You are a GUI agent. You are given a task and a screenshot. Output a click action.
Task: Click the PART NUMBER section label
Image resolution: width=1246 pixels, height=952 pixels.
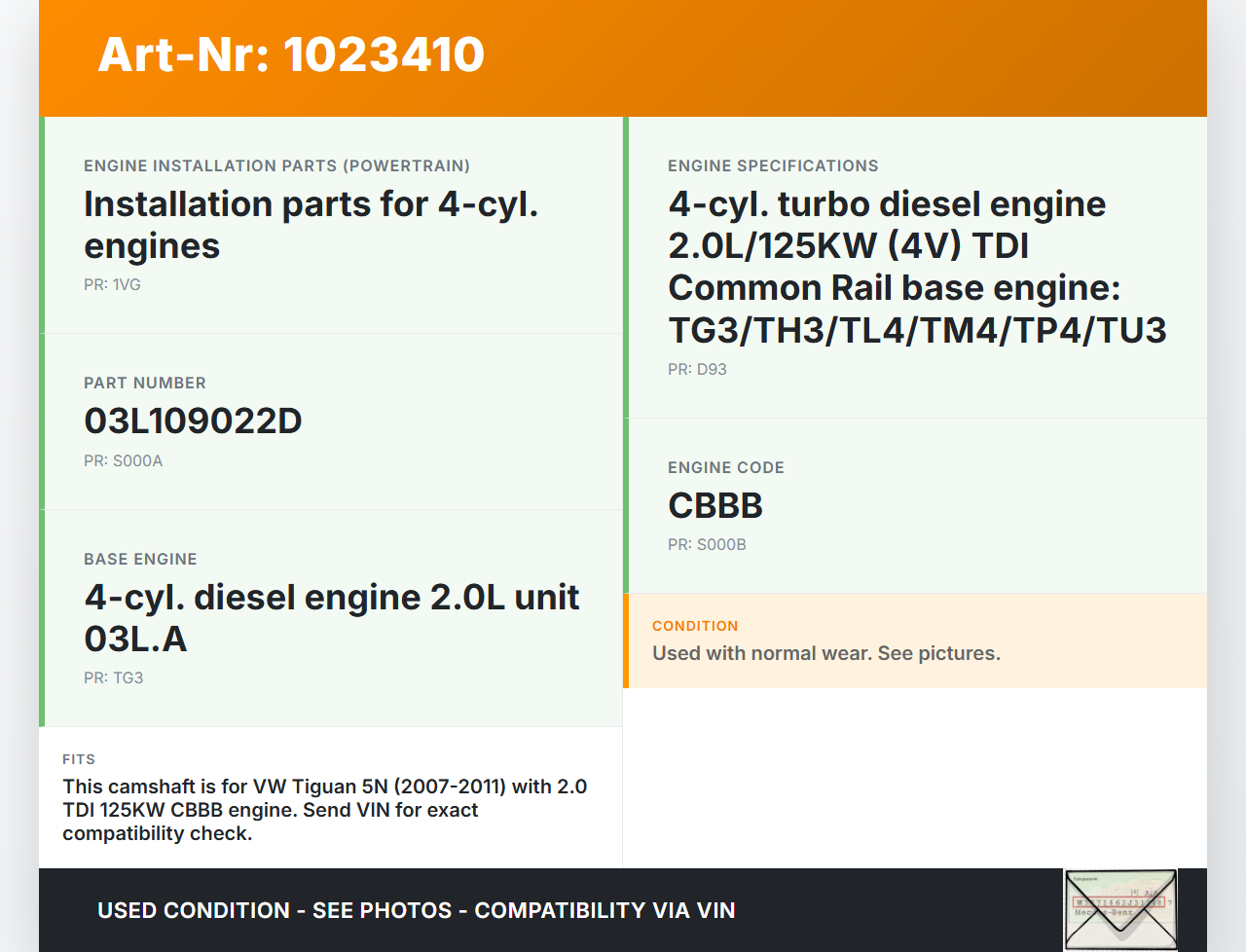coord(145,383)
